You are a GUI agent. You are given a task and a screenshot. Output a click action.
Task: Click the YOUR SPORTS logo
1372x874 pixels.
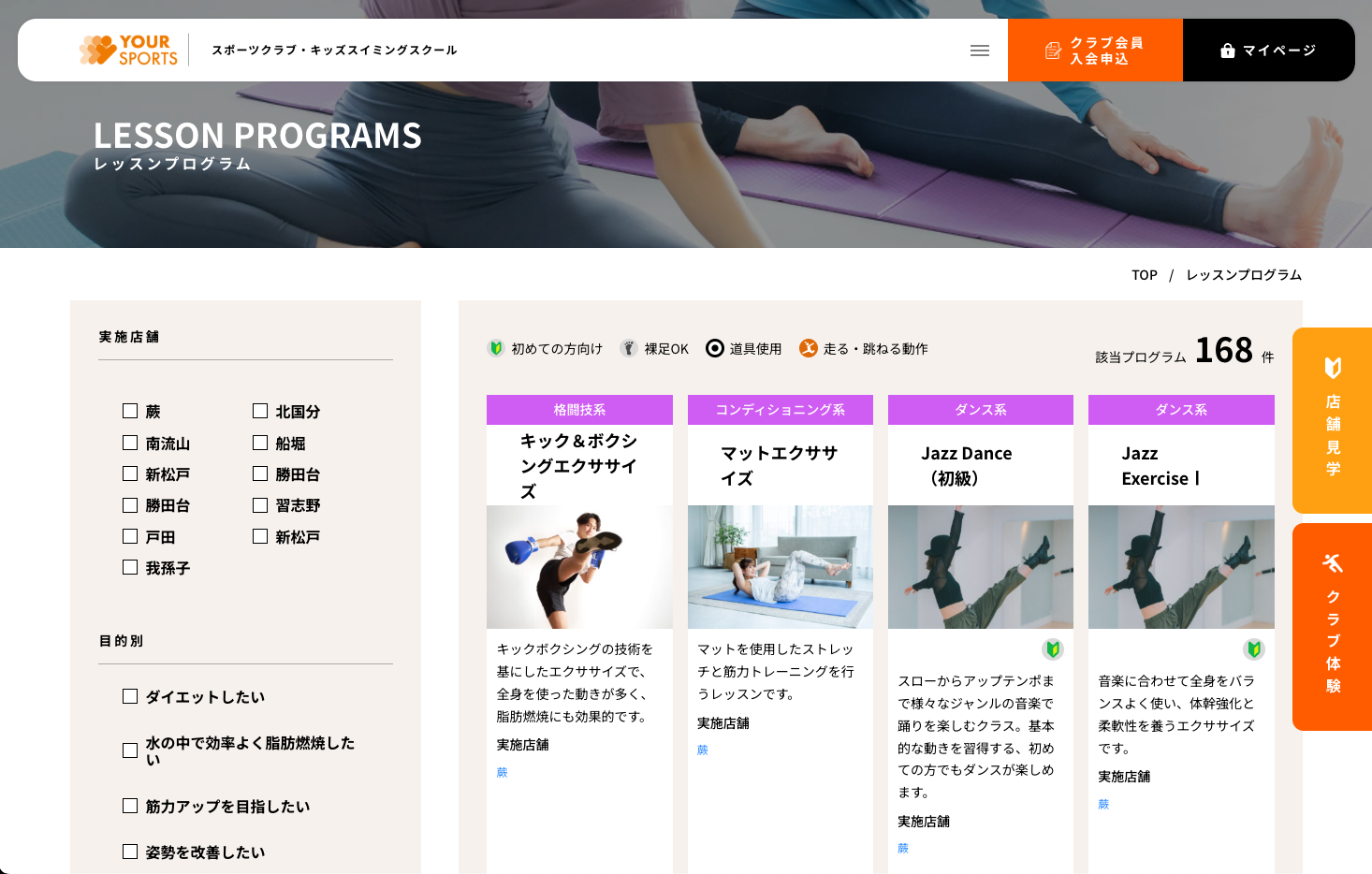point(128,50)
